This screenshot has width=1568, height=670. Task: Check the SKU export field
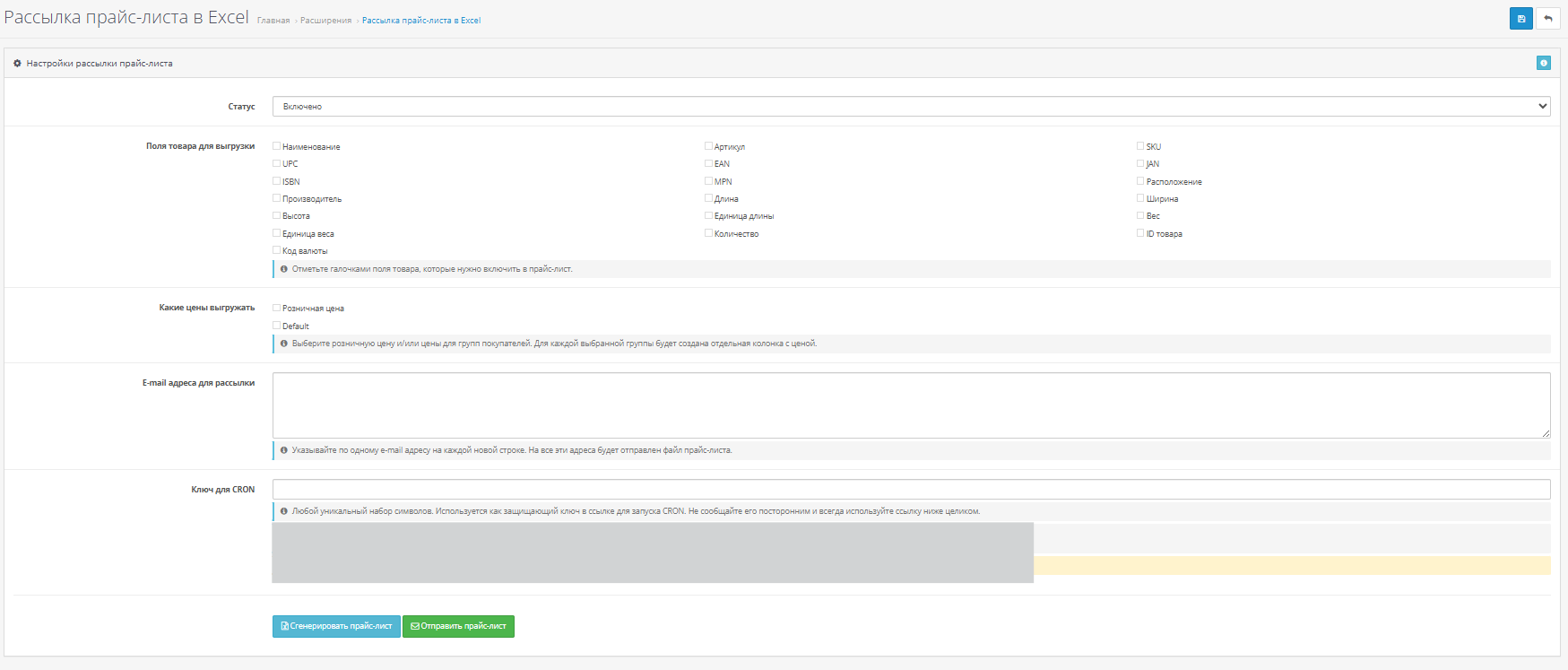[1140, 146]
